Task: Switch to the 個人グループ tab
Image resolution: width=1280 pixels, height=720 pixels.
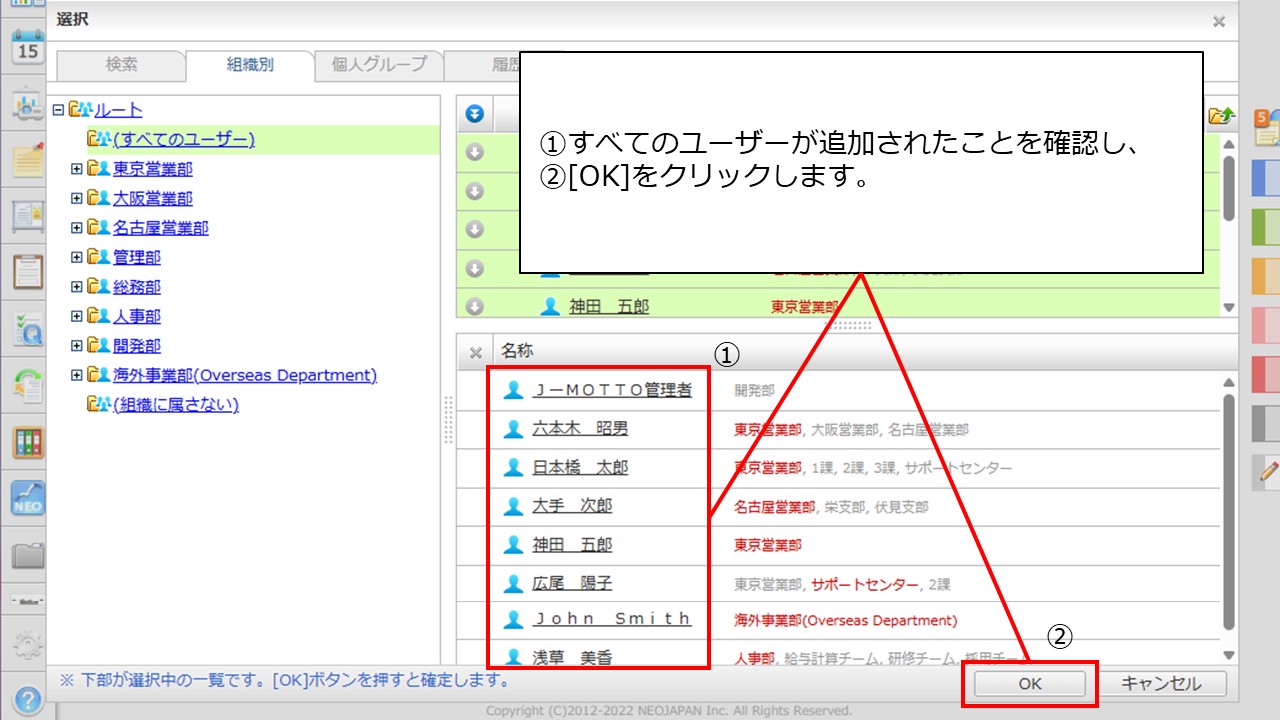Action: [x=378, y=65]
